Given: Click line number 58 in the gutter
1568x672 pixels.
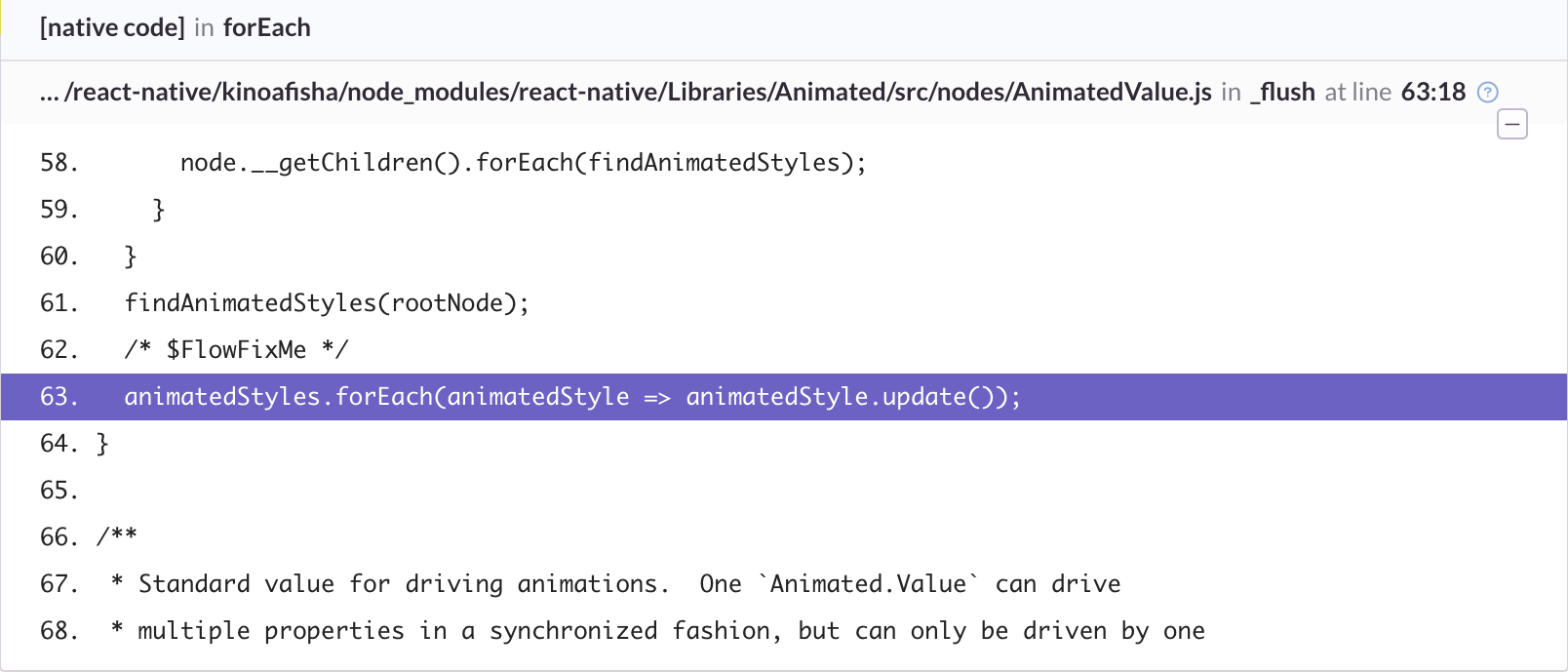Looking at the screenshot, I should (59, 162).
